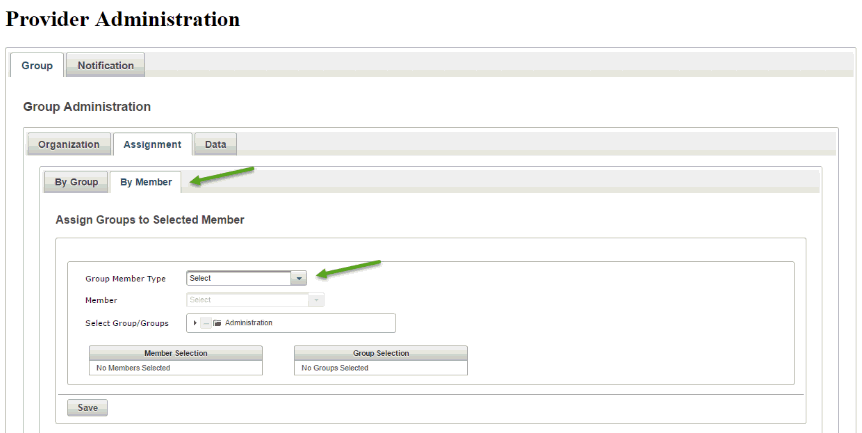Click the disabled Member dropdown arrow
The width and height of the screenshot is (862, 433).
(316, 299)
